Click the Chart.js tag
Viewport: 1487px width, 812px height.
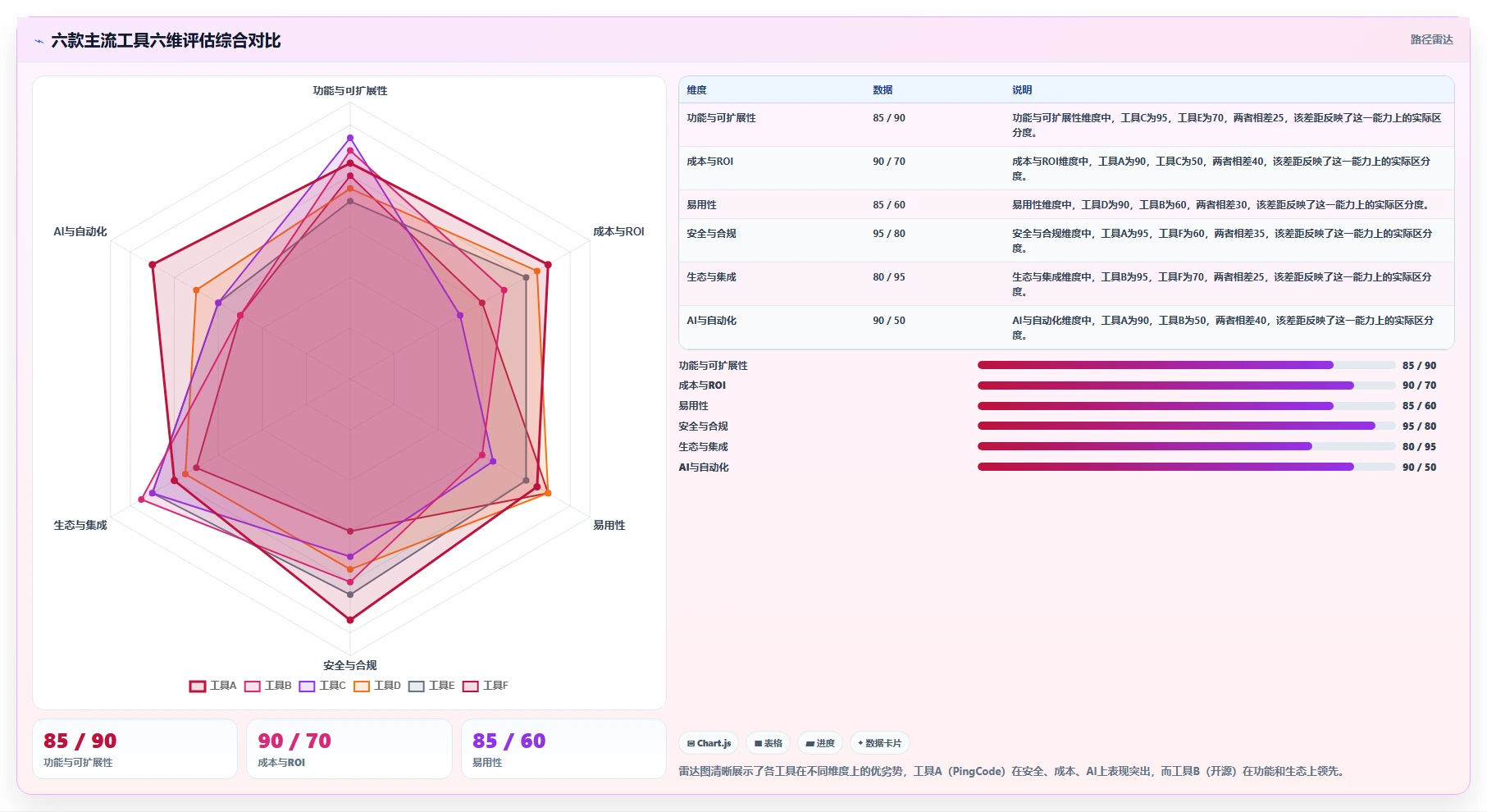709,743
